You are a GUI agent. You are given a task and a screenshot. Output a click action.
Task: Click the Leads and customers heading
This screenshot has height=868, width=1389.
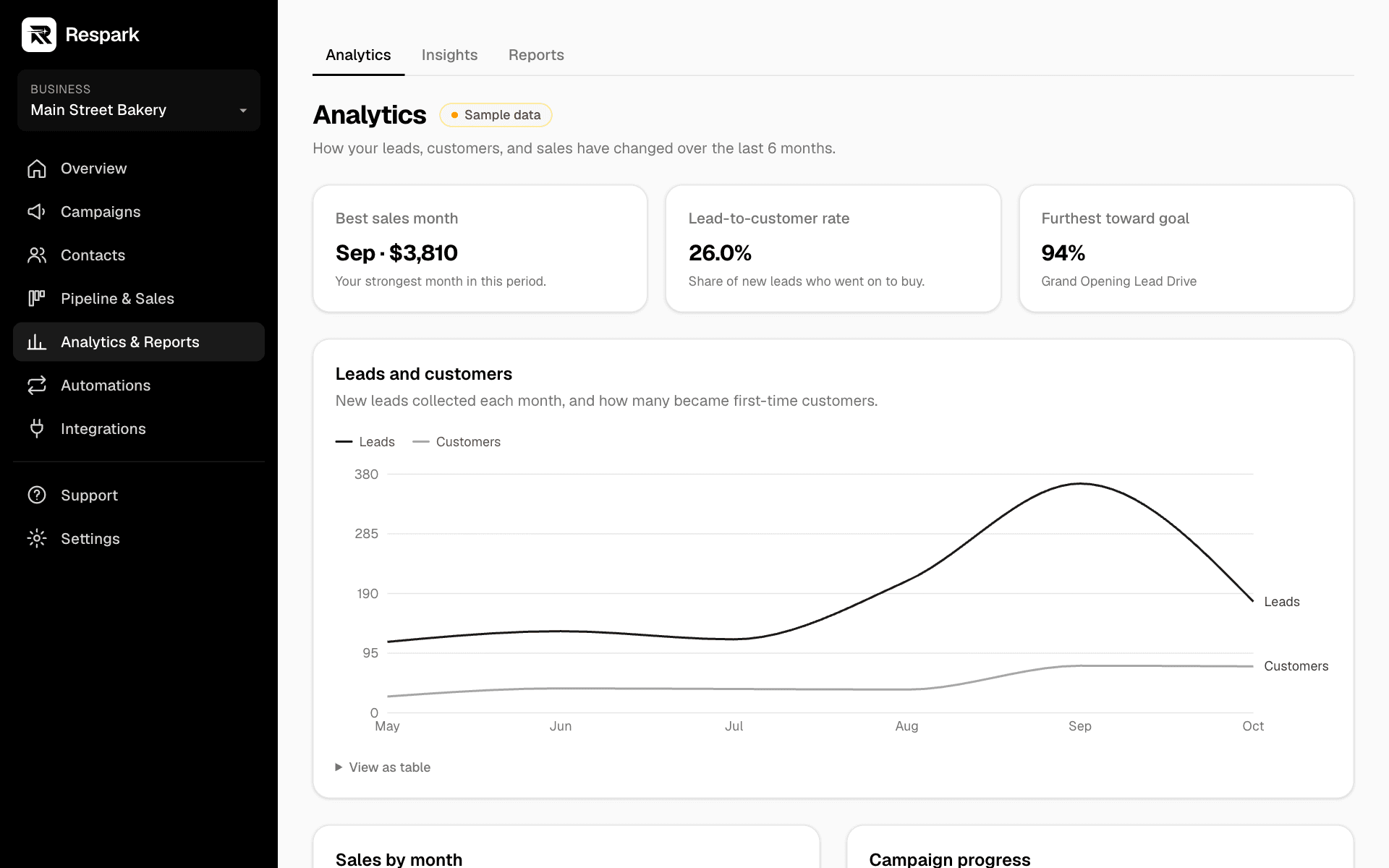[x=424, y=374]
